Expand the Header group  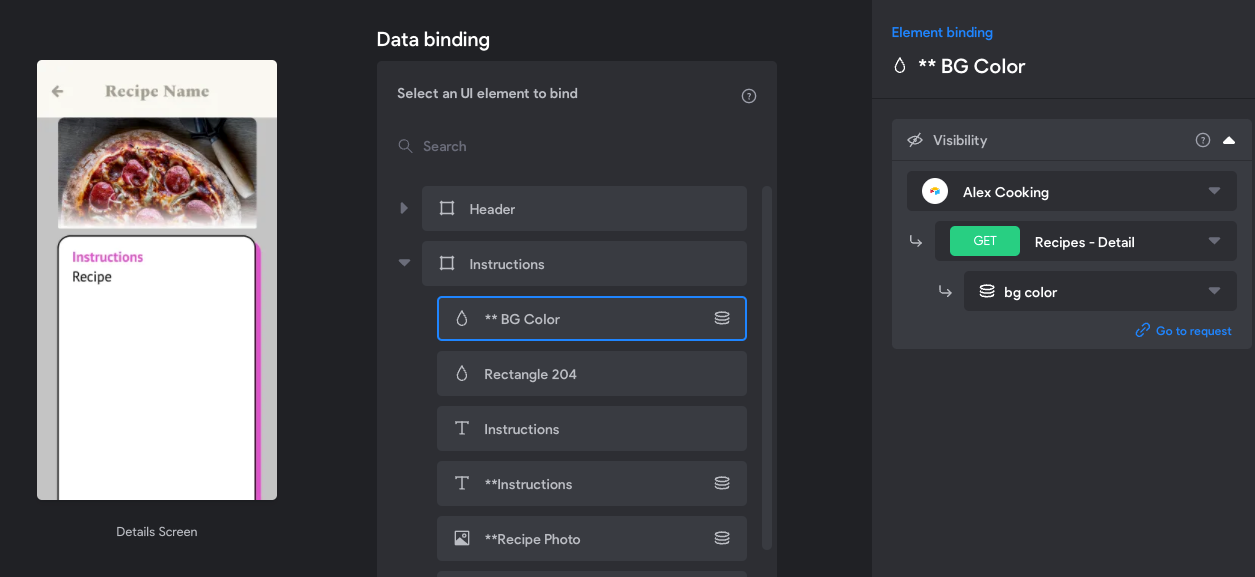point(404,208)
